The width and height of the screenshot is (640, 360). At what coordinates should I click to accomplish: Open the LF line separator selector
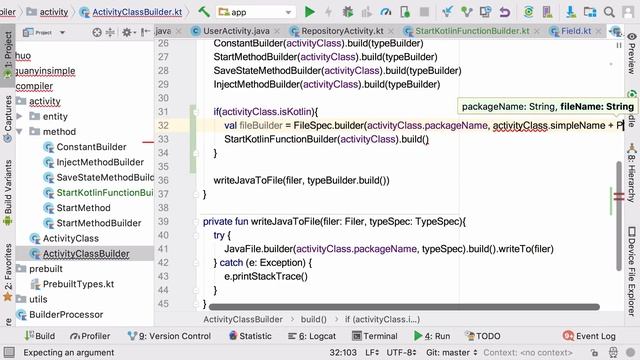(x=371, y=352)
